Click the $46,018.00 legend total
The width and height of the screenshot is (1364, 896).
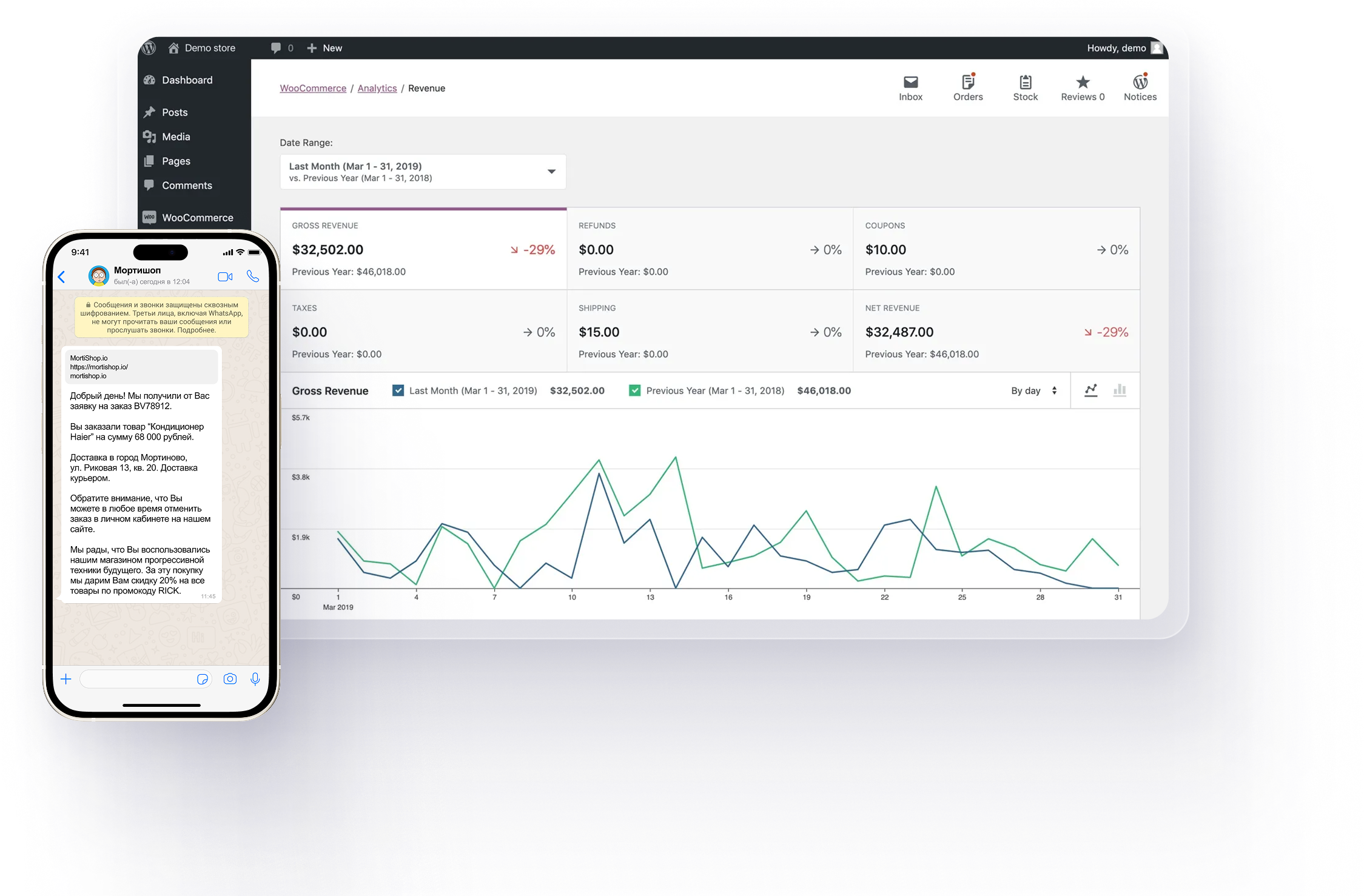(824, 390)
